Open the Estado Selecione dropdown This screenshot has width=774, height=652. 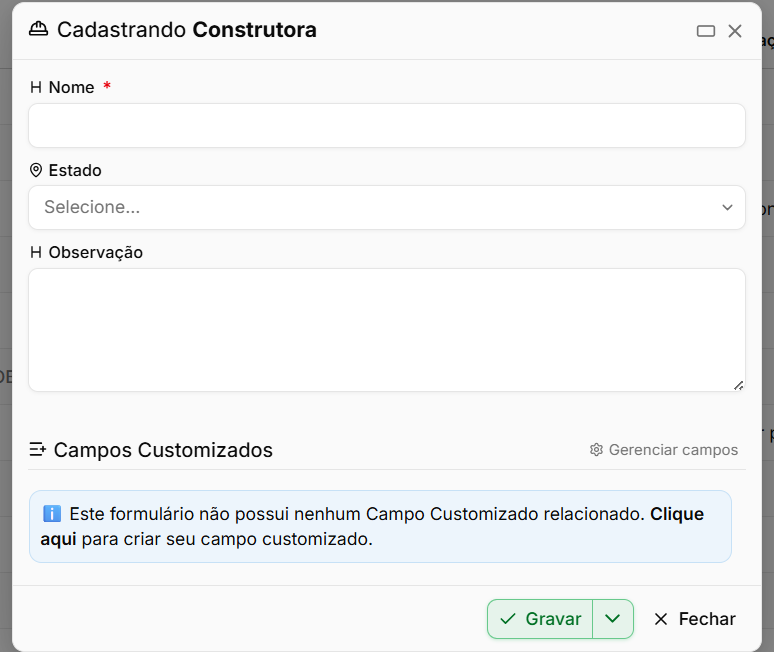(x=387, y=207)
